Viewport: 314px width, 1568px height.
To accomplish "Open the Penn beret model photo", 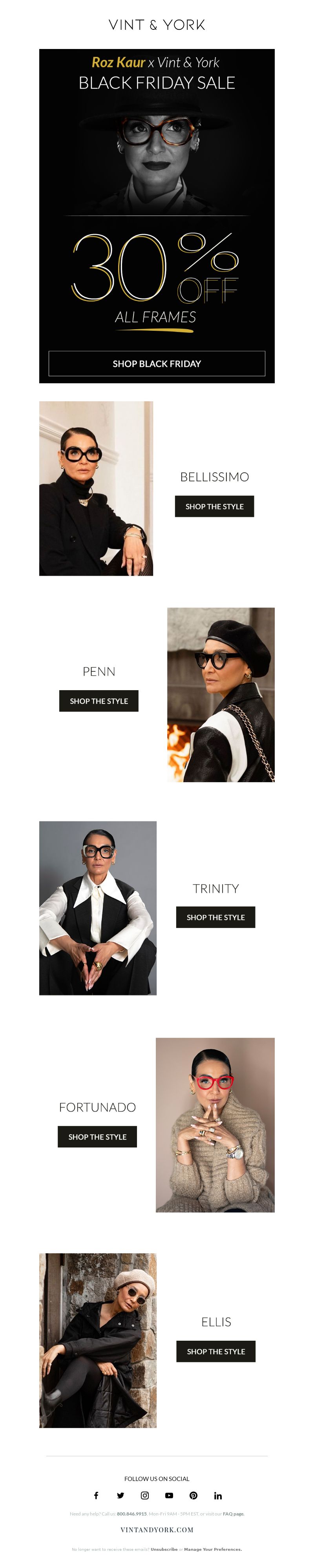I will click(221, 694).
